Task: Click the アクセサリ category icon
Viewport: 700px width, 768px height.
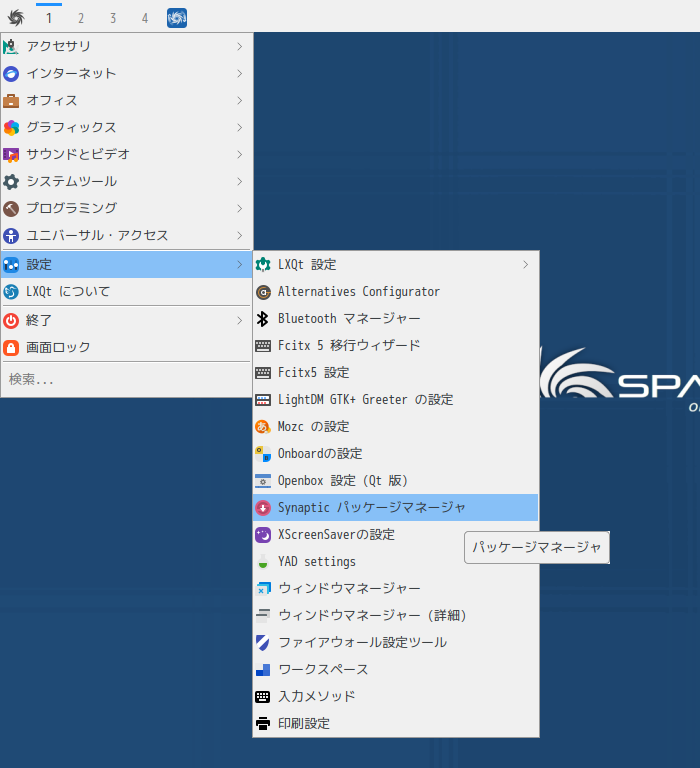Action: tap(11, 47)
